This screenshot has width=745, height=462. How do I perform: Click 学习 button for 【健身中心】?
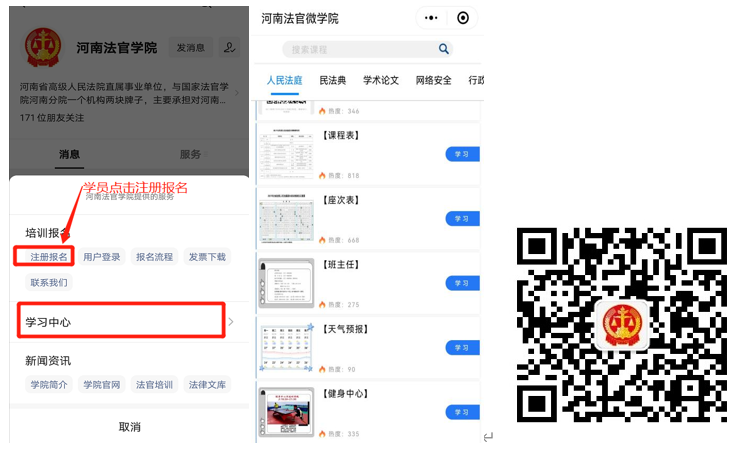pos(462,412)
